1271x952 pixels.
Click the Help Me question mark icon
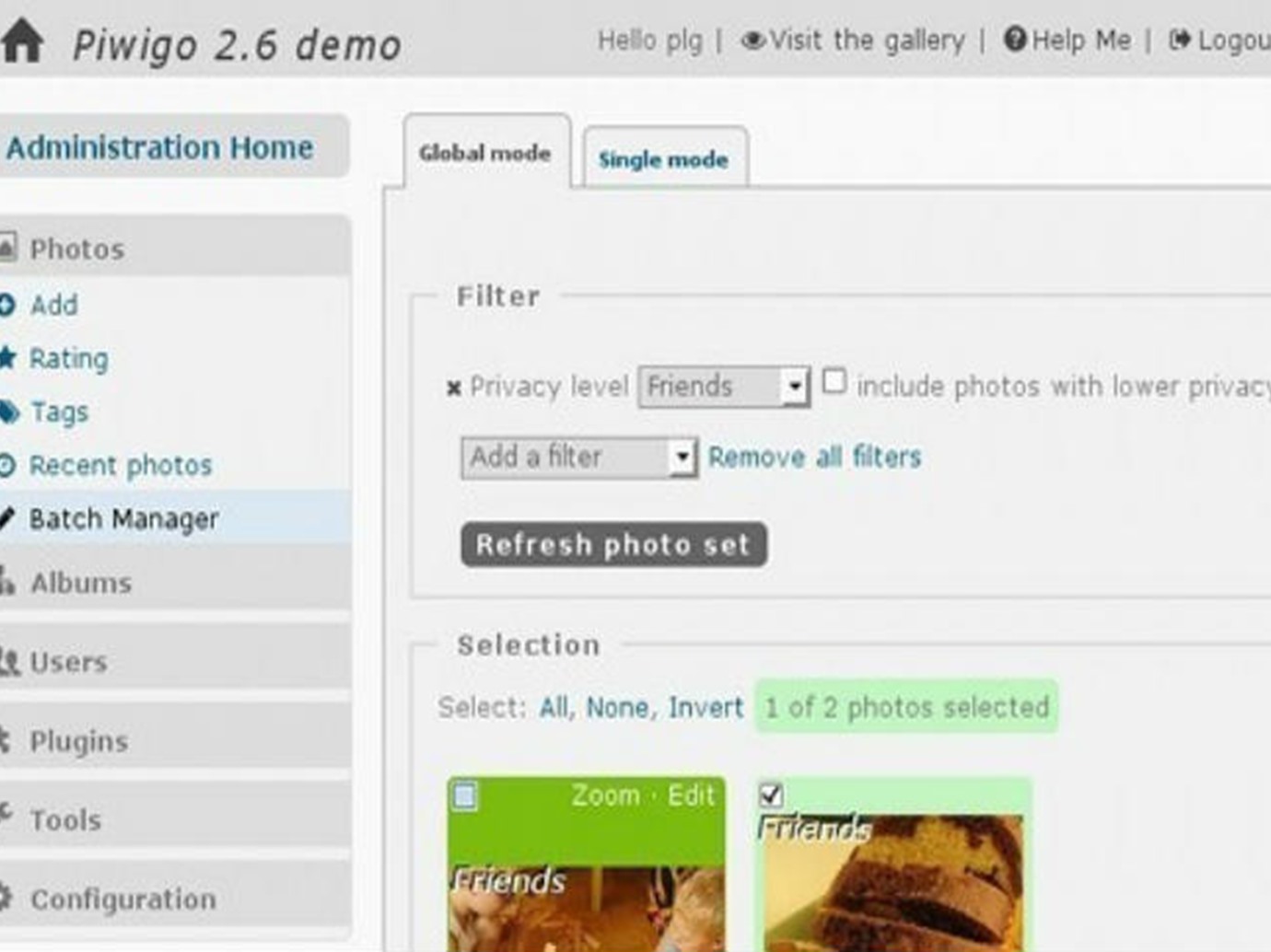click(1014, 40)
